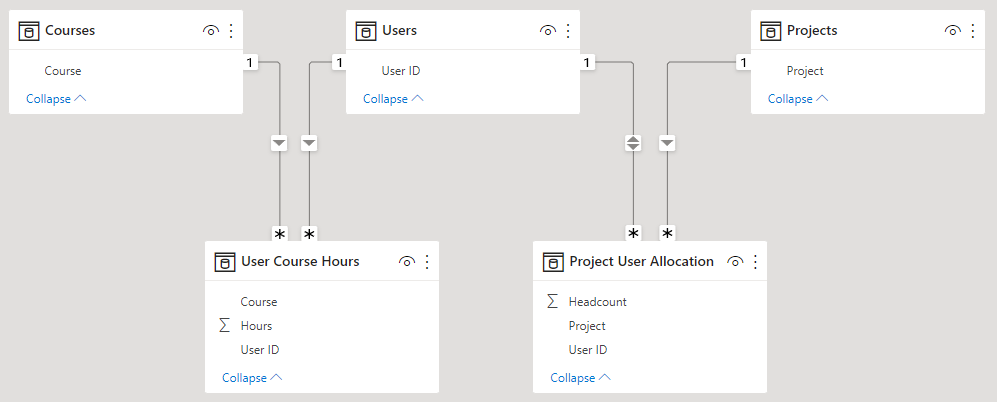Screen dimensions: 997x402
Task: Select the Headcount sum icon
Action: [552, 302]
